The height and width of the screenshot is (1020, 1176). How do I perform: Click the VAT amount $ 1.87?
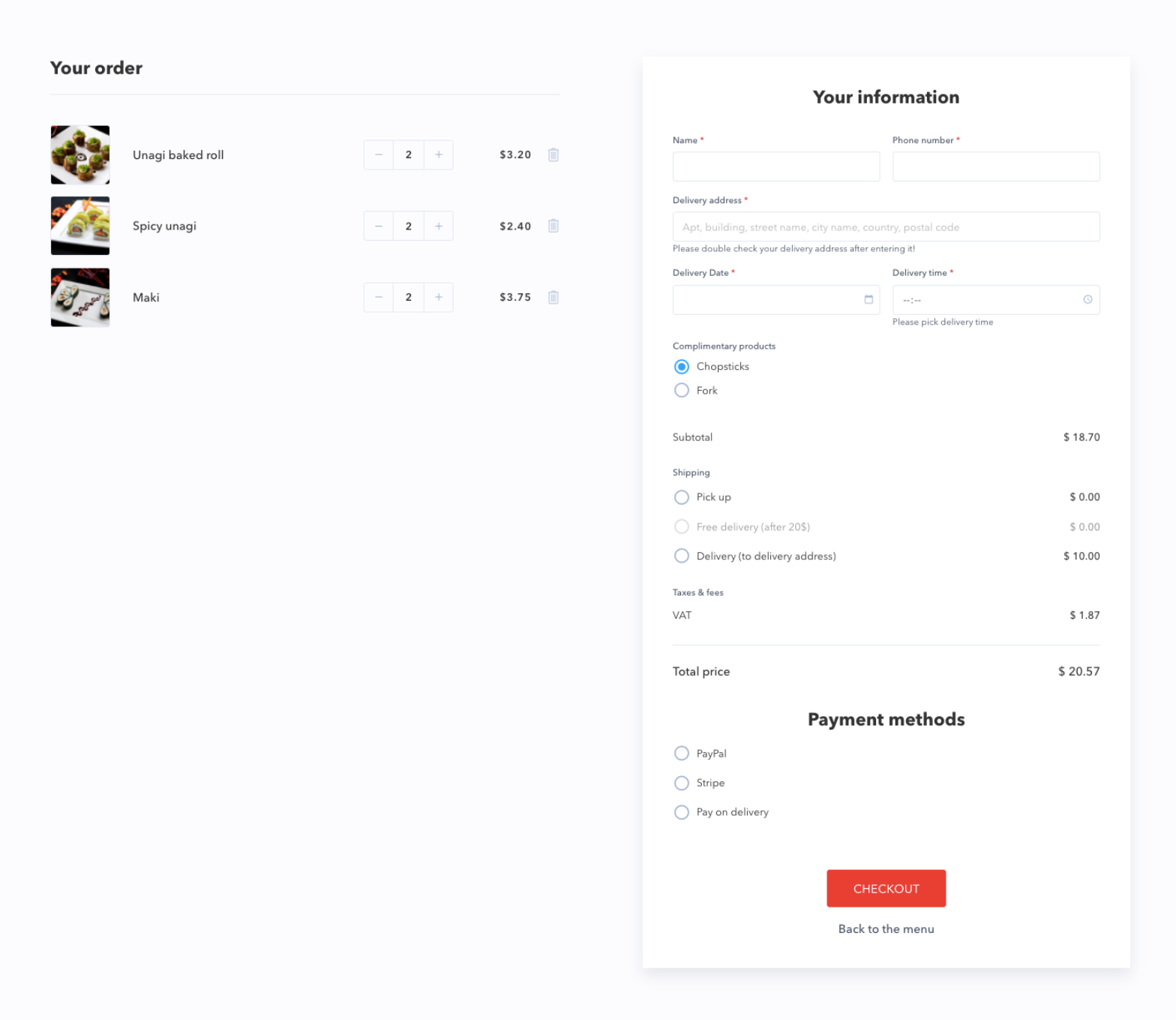(1084, 615)
